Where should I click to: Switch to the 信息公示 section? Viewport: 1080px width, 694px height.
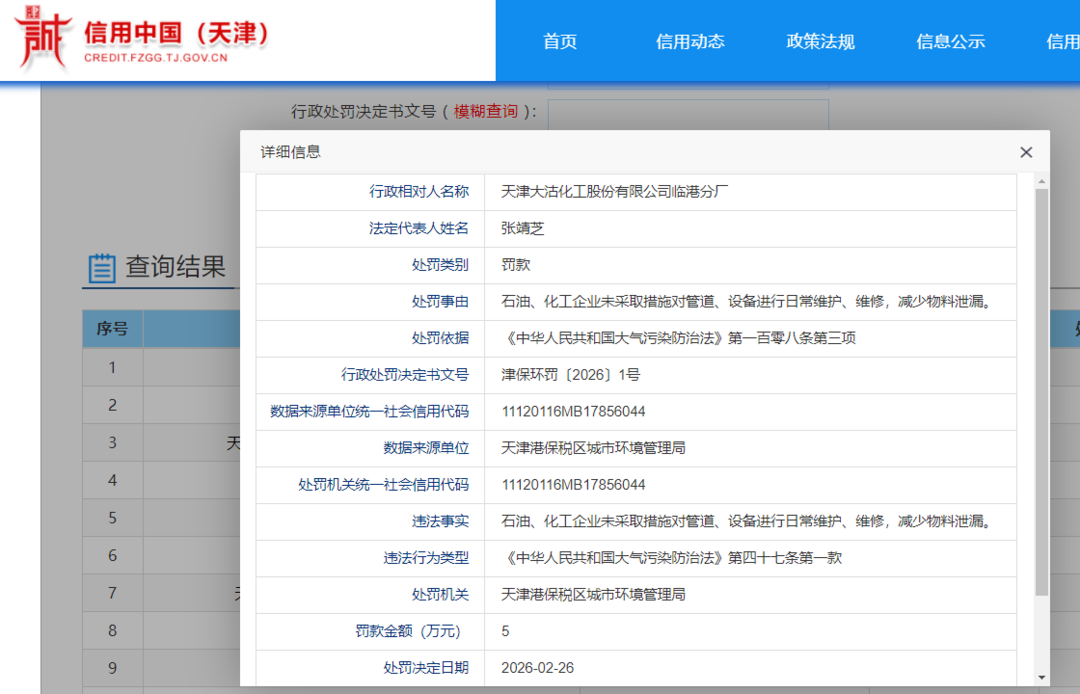[950, 41]
